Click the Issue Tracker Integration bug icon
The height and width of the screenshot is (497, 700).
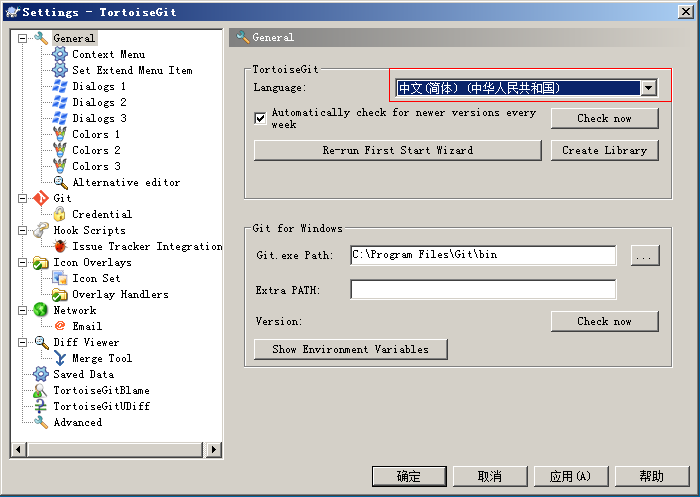60,246
